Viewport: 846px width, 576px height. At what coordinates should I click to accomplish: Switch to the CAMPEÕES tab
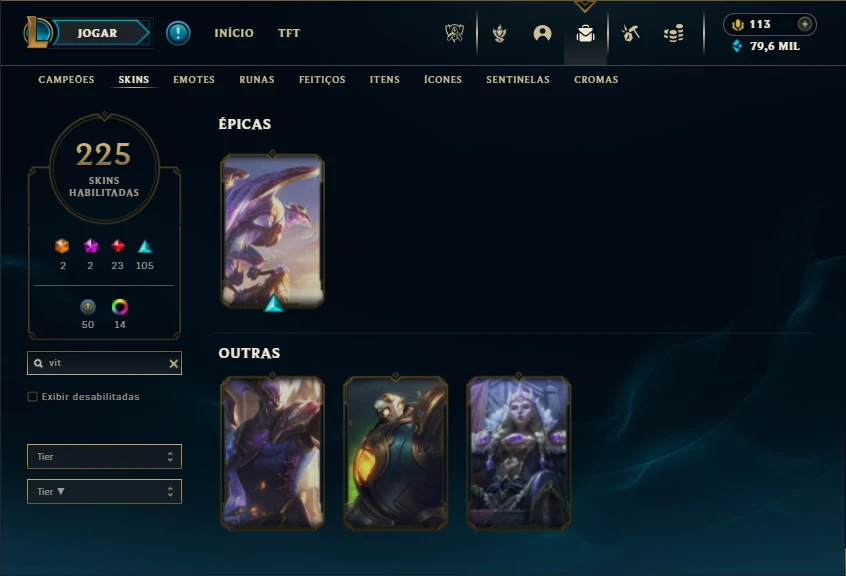coord(66,79)
